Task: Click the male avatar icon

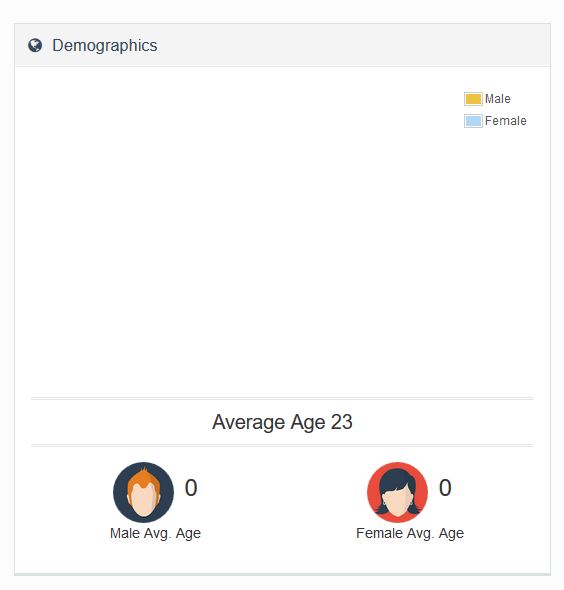Action: 143,492
